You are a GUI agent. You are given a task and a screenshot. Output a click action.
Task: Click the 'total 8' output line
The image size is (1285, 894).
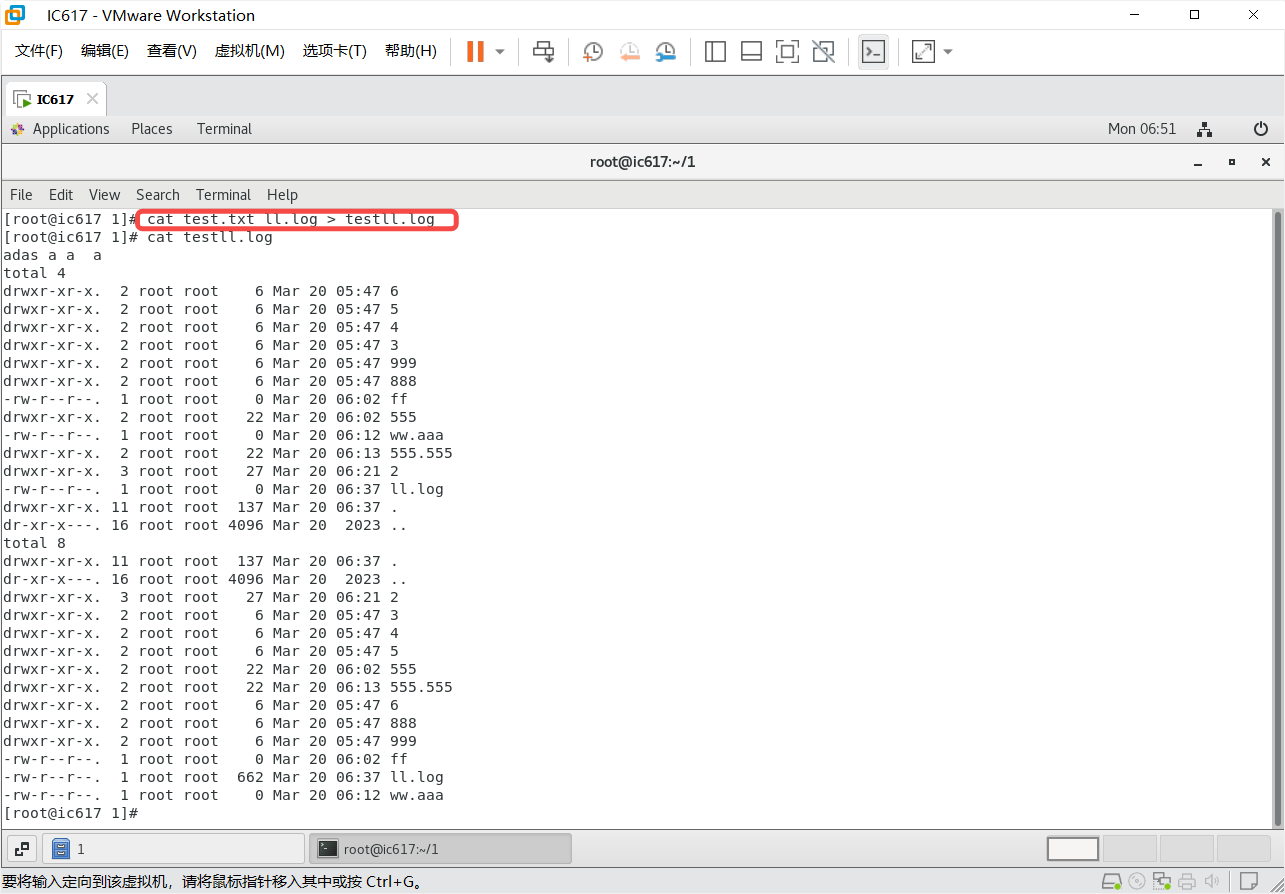click(35, 543)
